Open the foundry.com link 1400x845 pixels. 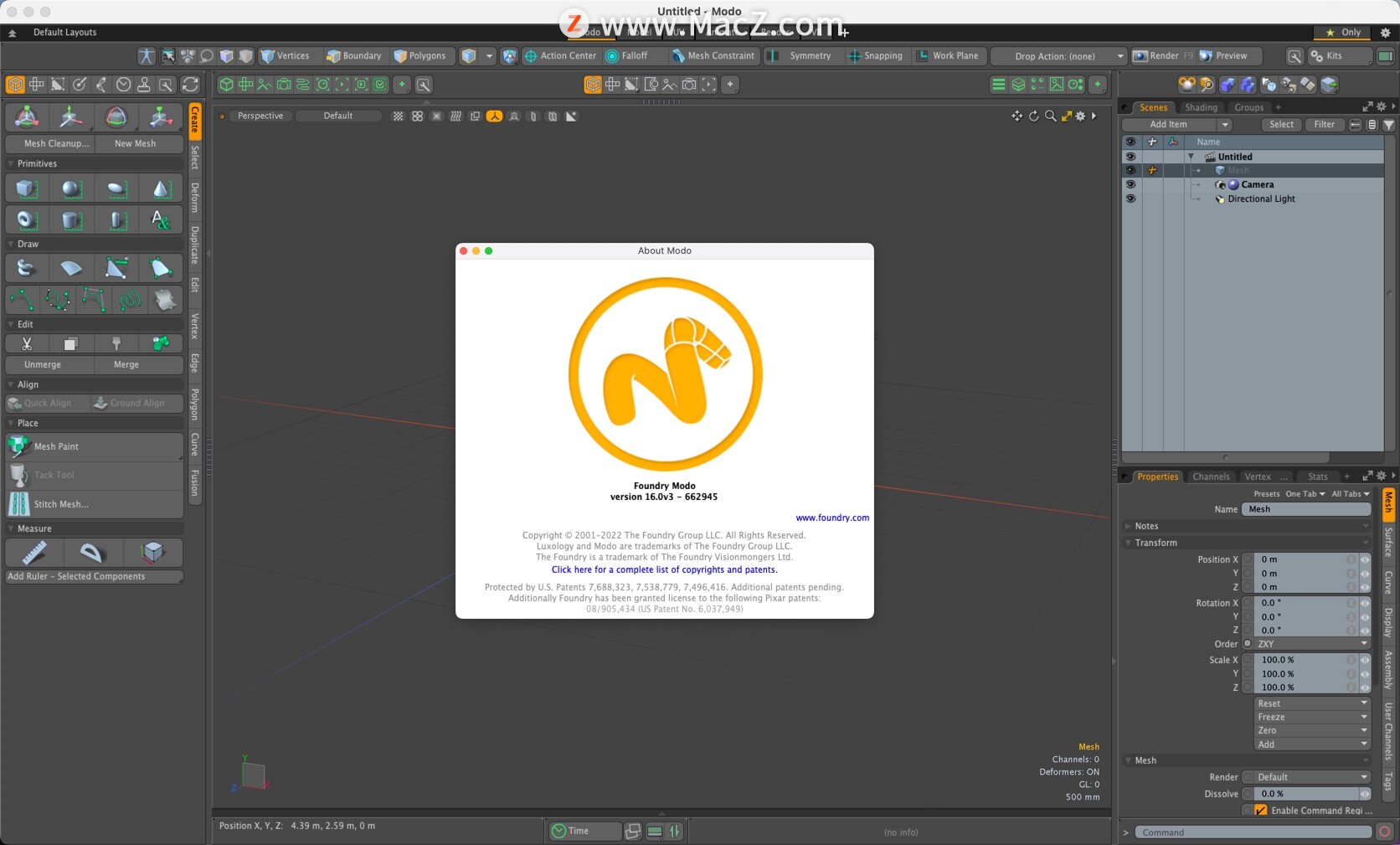click(831, 518)
